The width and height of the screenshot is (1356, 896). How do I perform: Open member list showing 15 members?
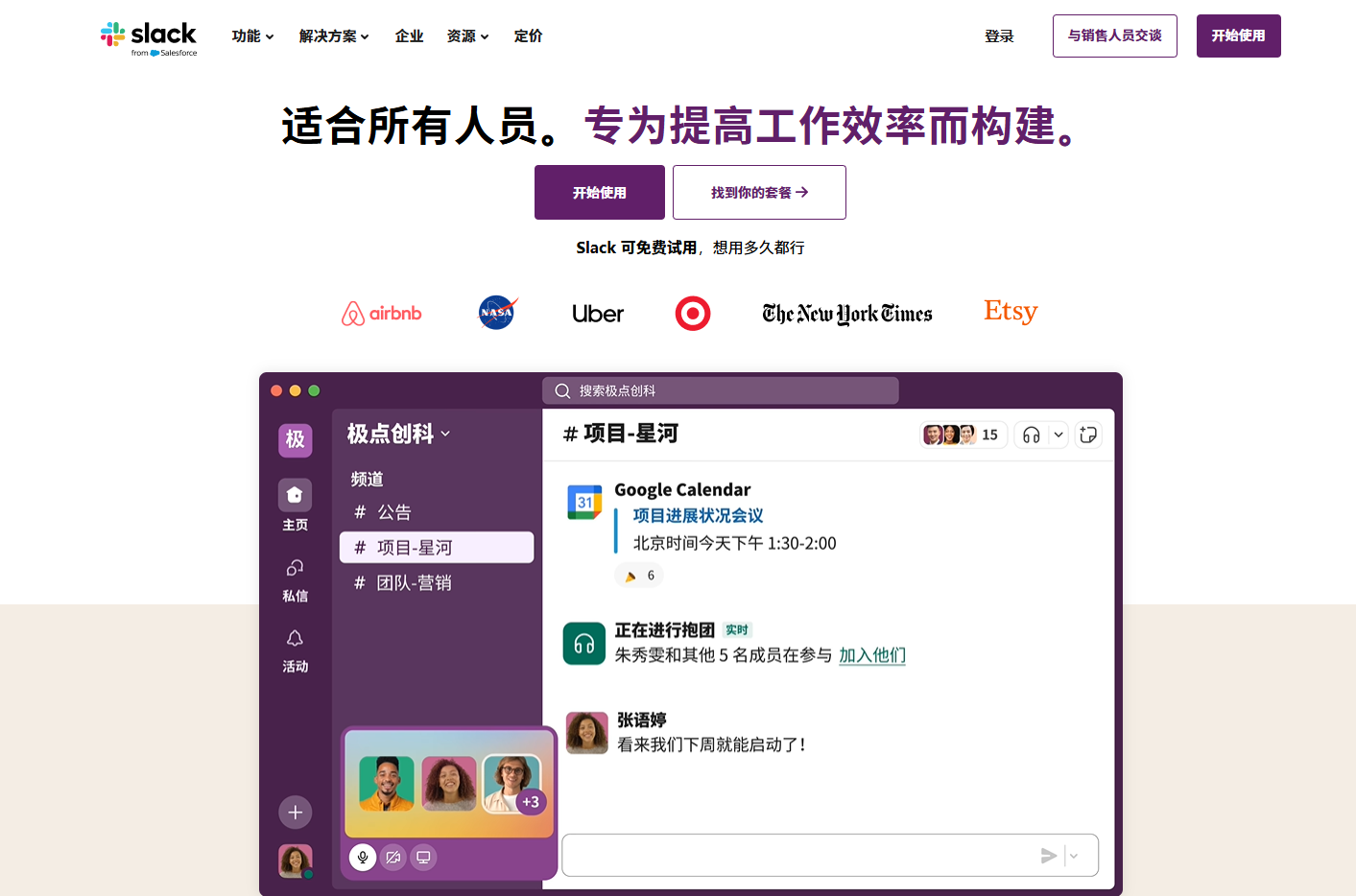(963, 435)
